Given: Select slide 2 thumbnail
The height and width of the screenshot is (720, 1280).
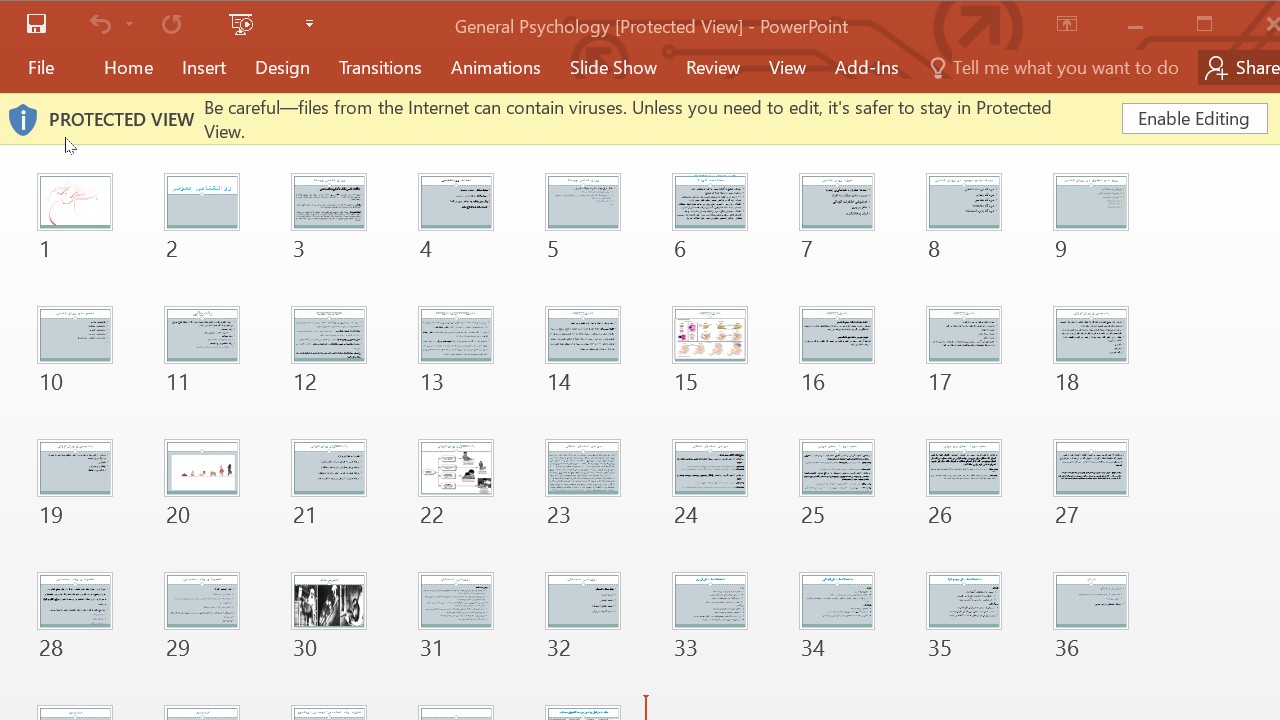Looking at the screenshot, I should point(202,202).
